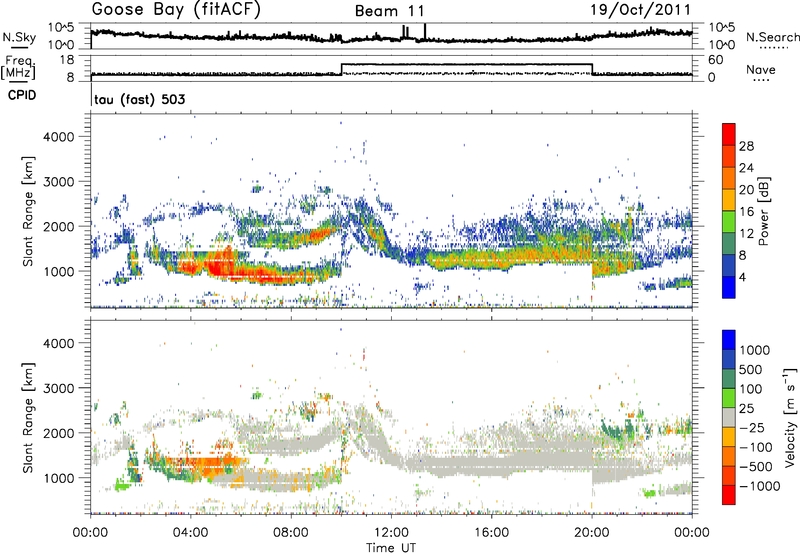
Task: Click 2000 tick in the power panel
Action: pyautogui.click(x=59, y=226)
